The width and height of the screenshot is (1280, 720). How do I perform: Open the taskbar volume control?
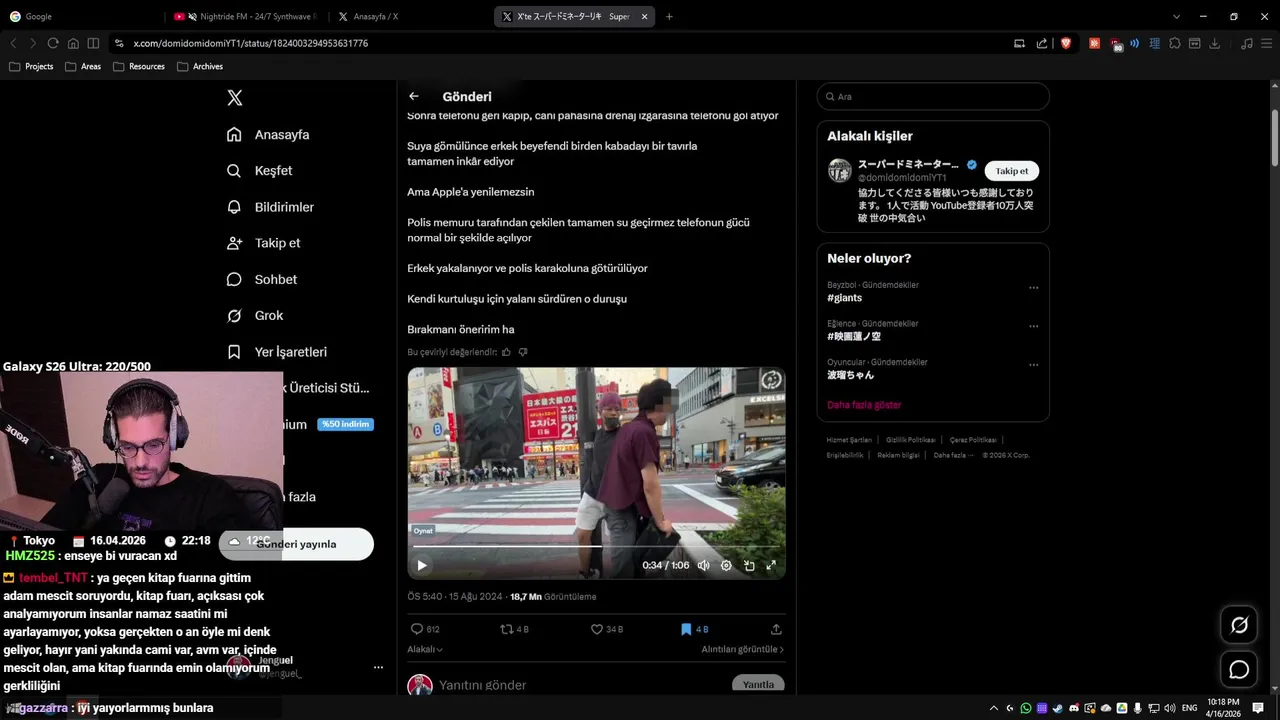1170,708
